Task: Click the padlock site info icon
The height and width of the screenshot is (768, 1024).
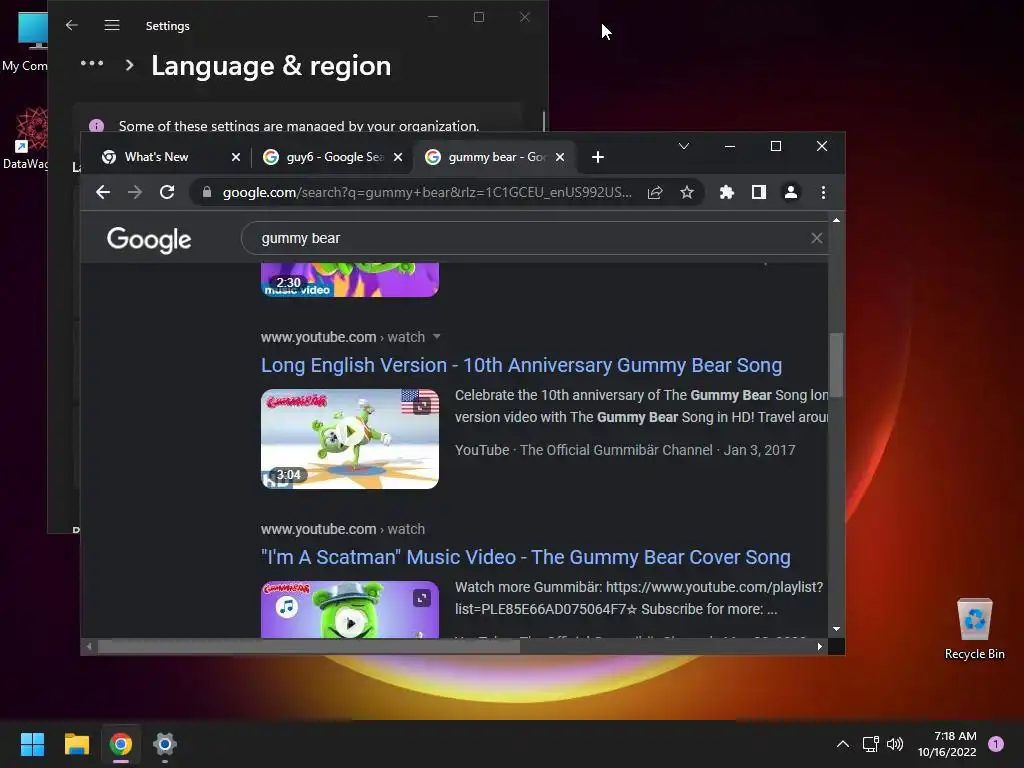Action: (x=207, y=192)
